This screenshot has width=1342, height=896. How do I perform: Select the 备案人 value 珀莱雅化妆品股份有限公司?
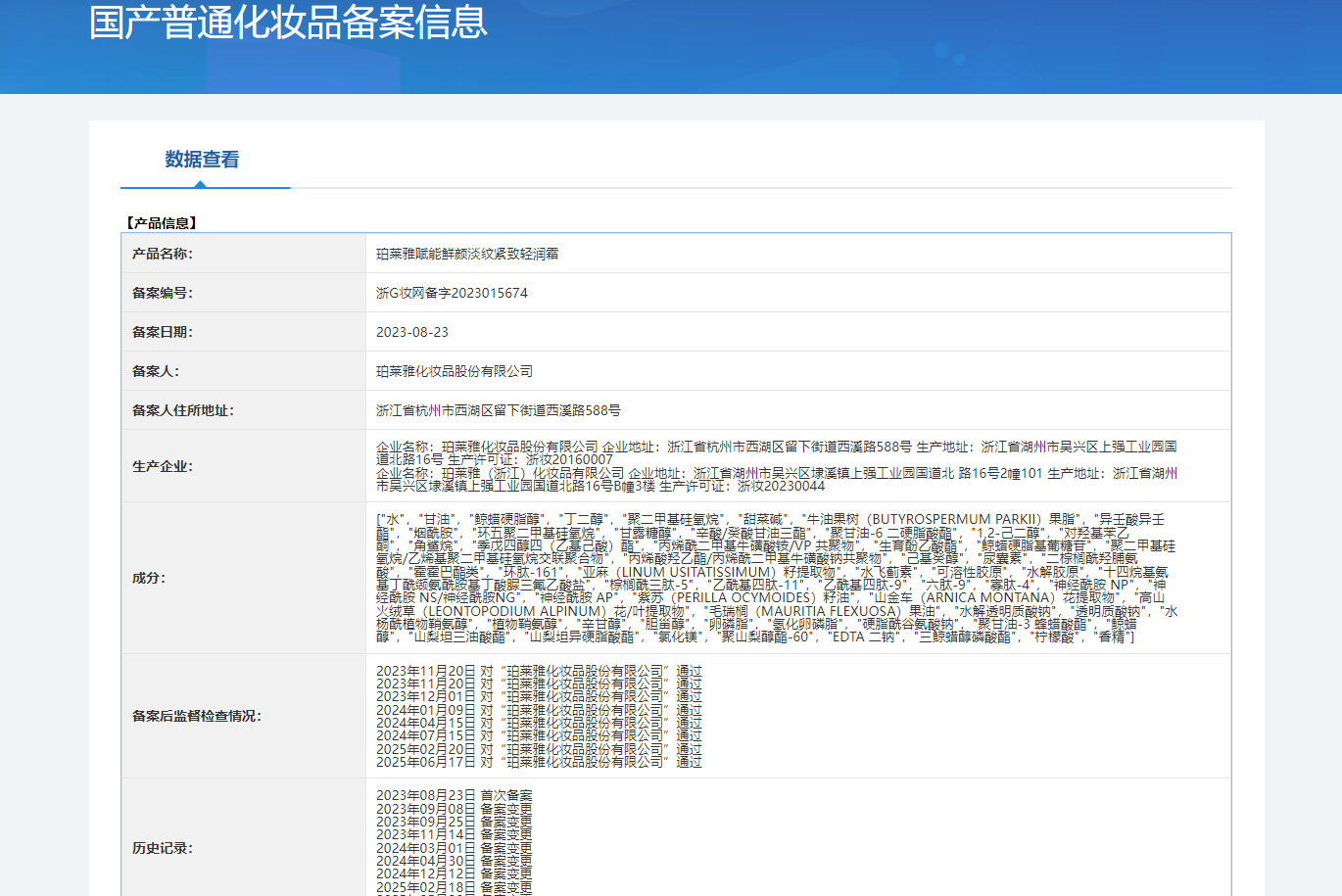(455, 371)
